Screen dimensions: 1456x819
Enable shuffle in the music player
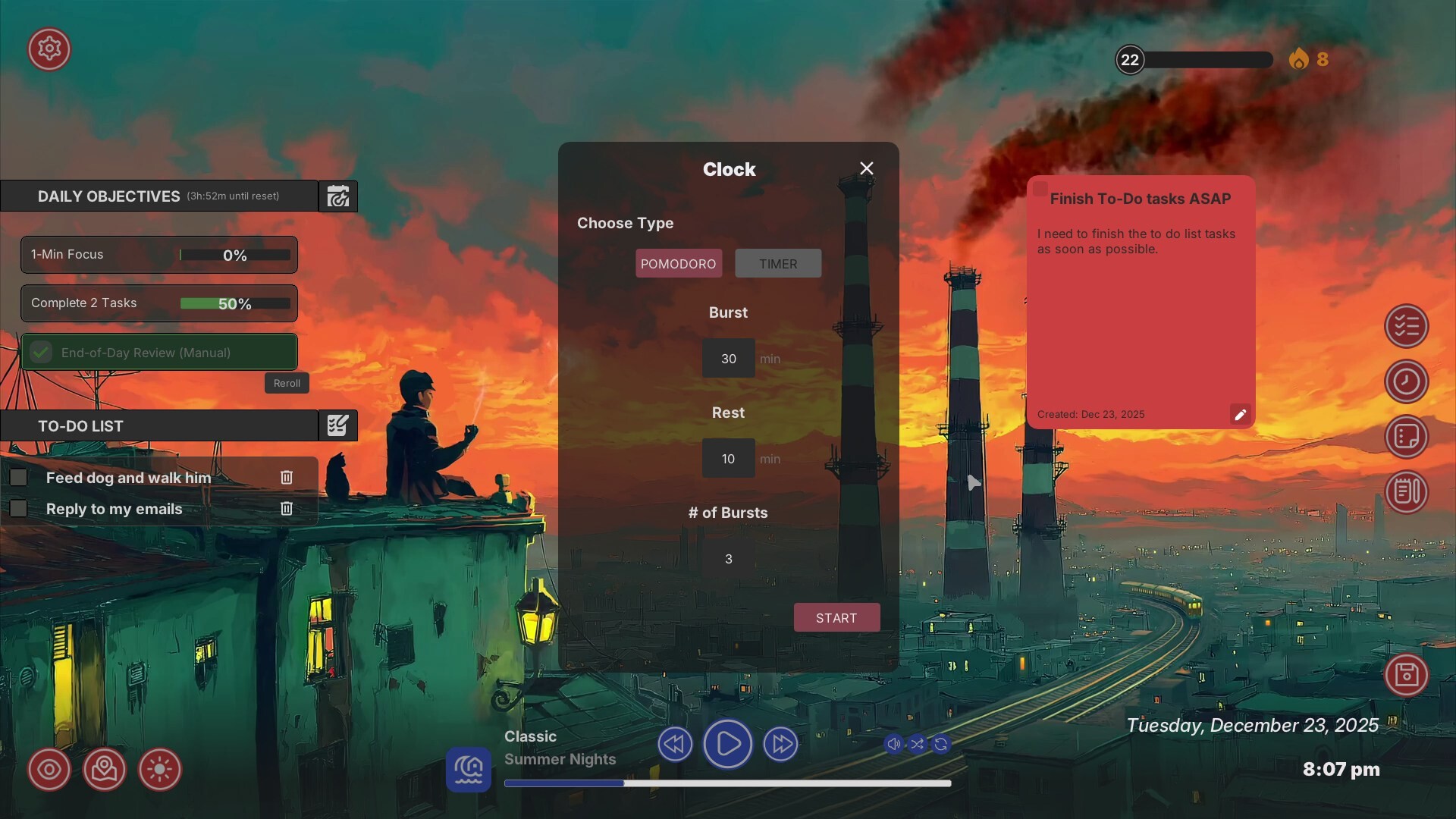918,744
